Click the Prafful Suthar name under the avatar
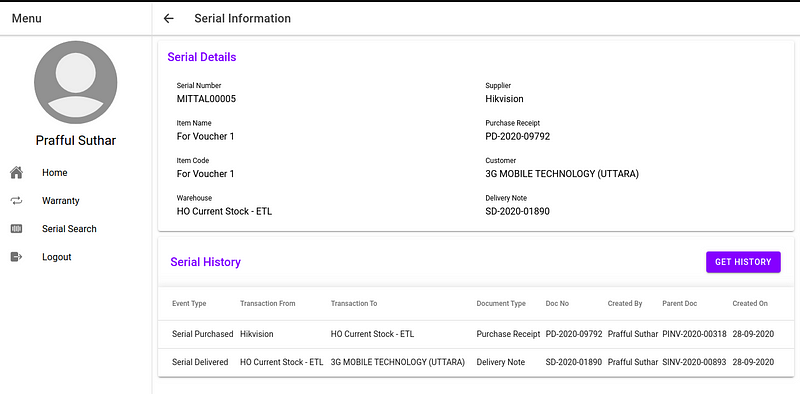Viewport: 800px width, 394px height. (x=76, y=140)
